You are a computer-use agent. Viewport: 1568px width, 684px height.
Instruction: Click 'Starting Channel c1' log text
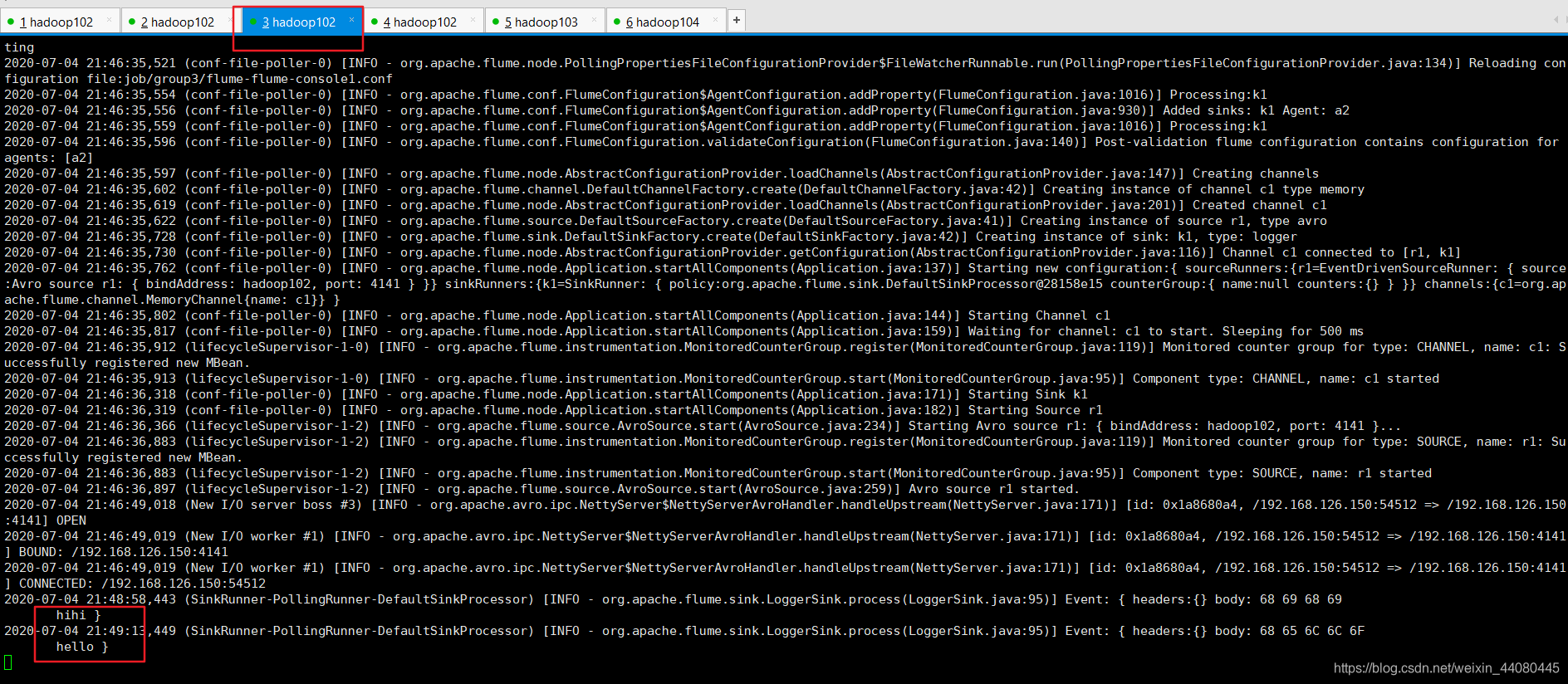pos(1039,315)
